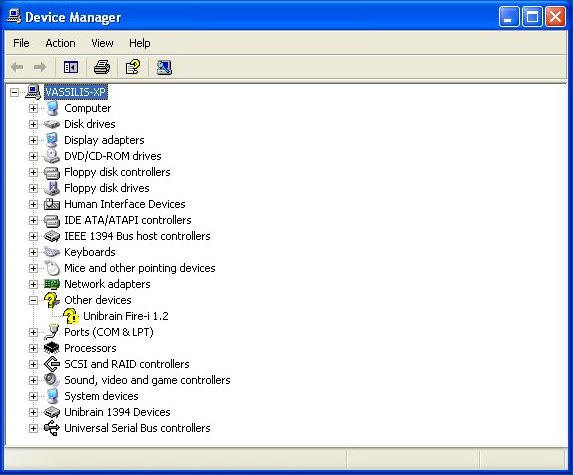Select the Keyboards category label

tap(90, 252)
